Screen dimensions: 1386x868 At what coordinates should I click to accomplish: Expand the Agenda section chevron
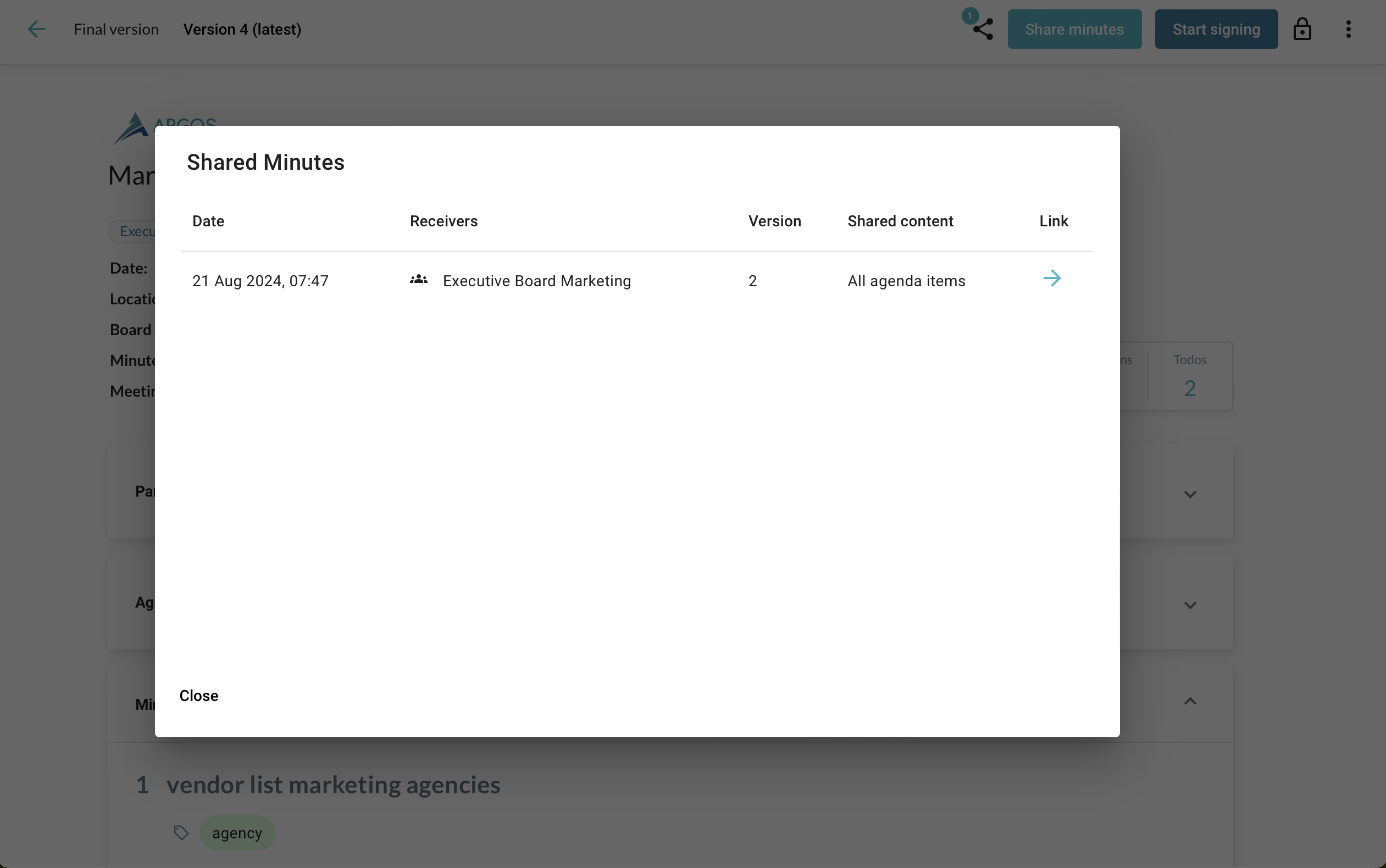(x=1190, y=605)
